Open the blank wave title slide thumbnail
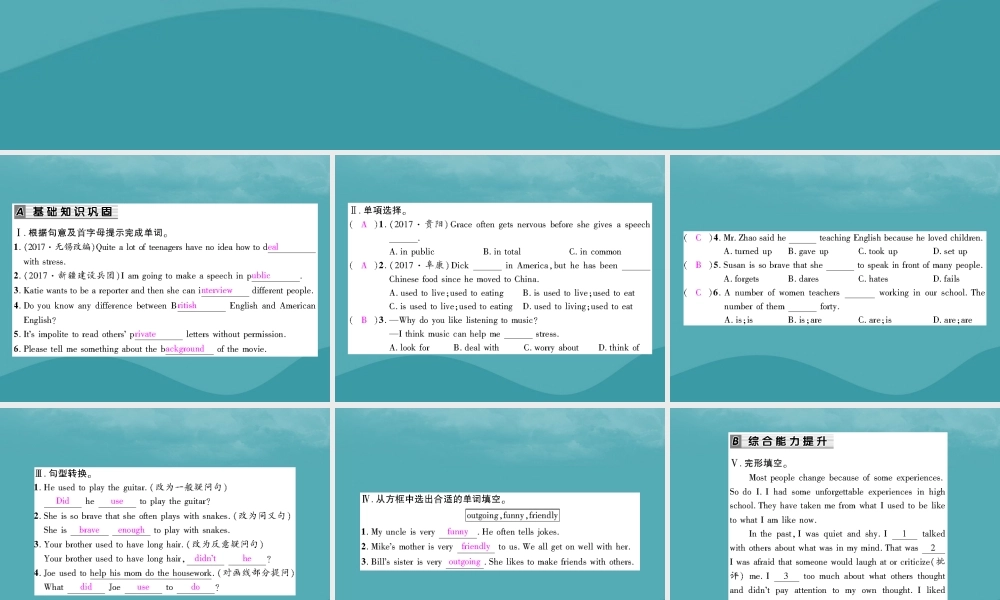 (x=500, y=75)
